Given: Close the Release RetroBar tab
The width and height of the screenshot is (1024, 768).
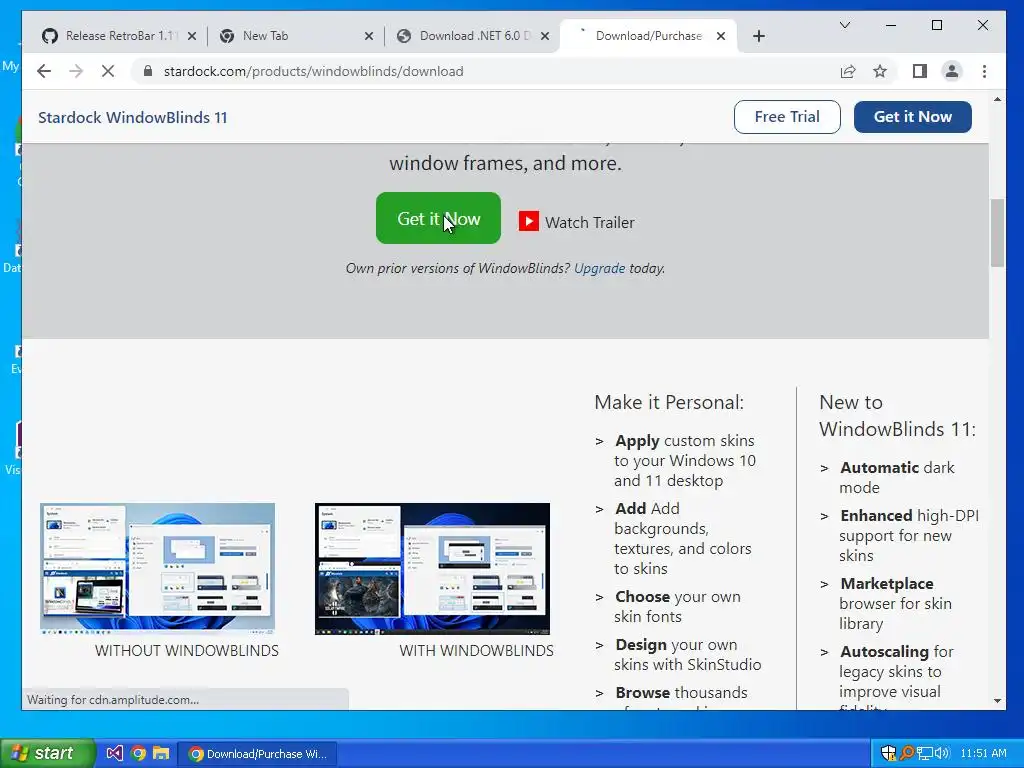Looking at the screenshot, I should point(192,36).
